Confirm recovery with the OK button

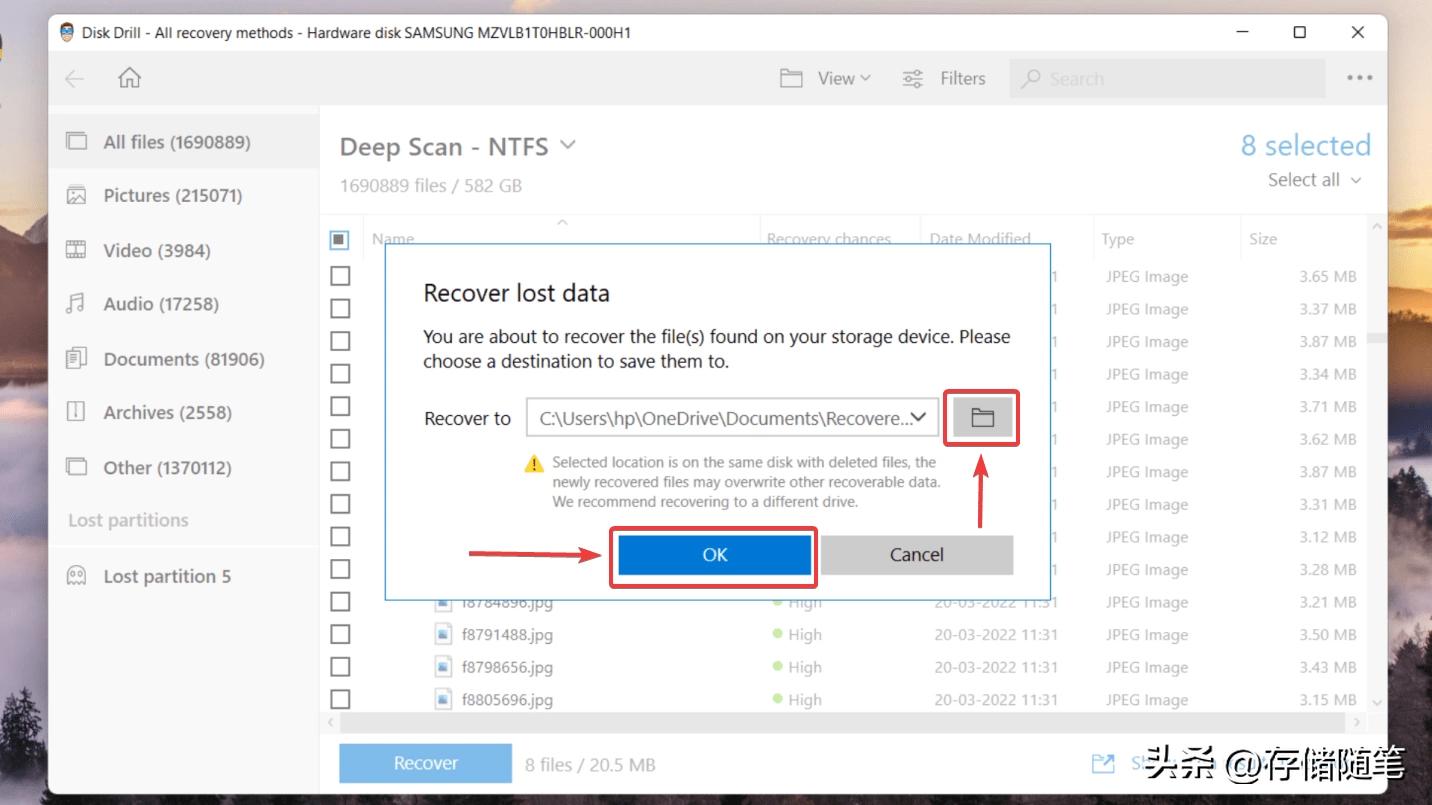714,555
